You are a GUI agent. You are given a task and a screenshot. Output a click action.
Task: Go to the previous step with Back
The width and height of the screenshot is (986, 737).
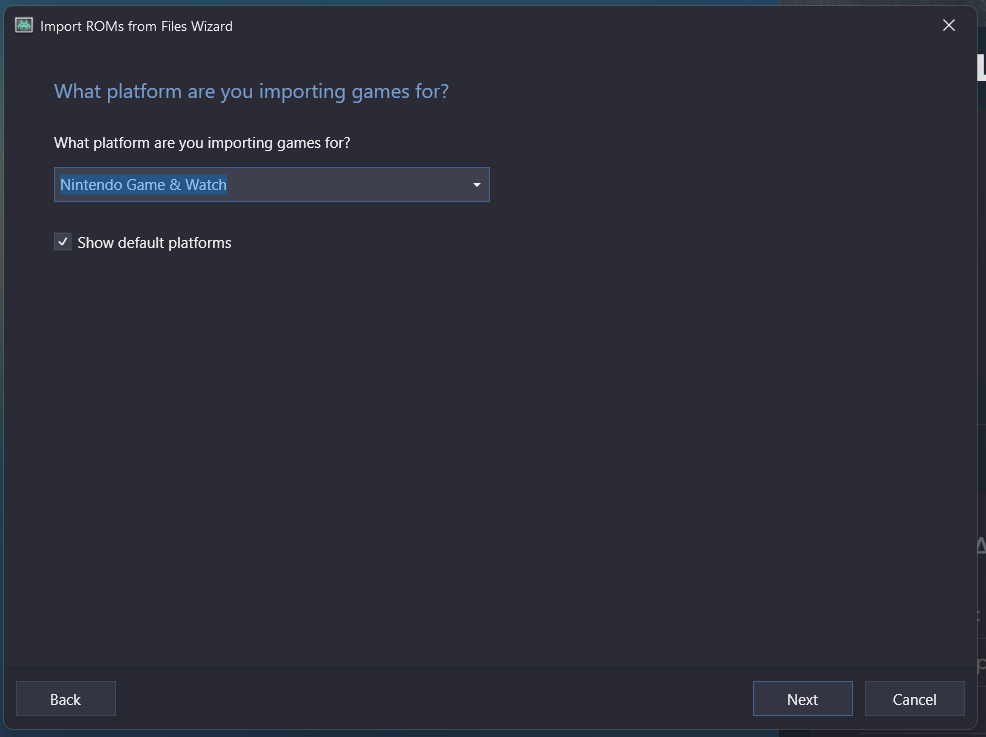[x=65, y=699]
